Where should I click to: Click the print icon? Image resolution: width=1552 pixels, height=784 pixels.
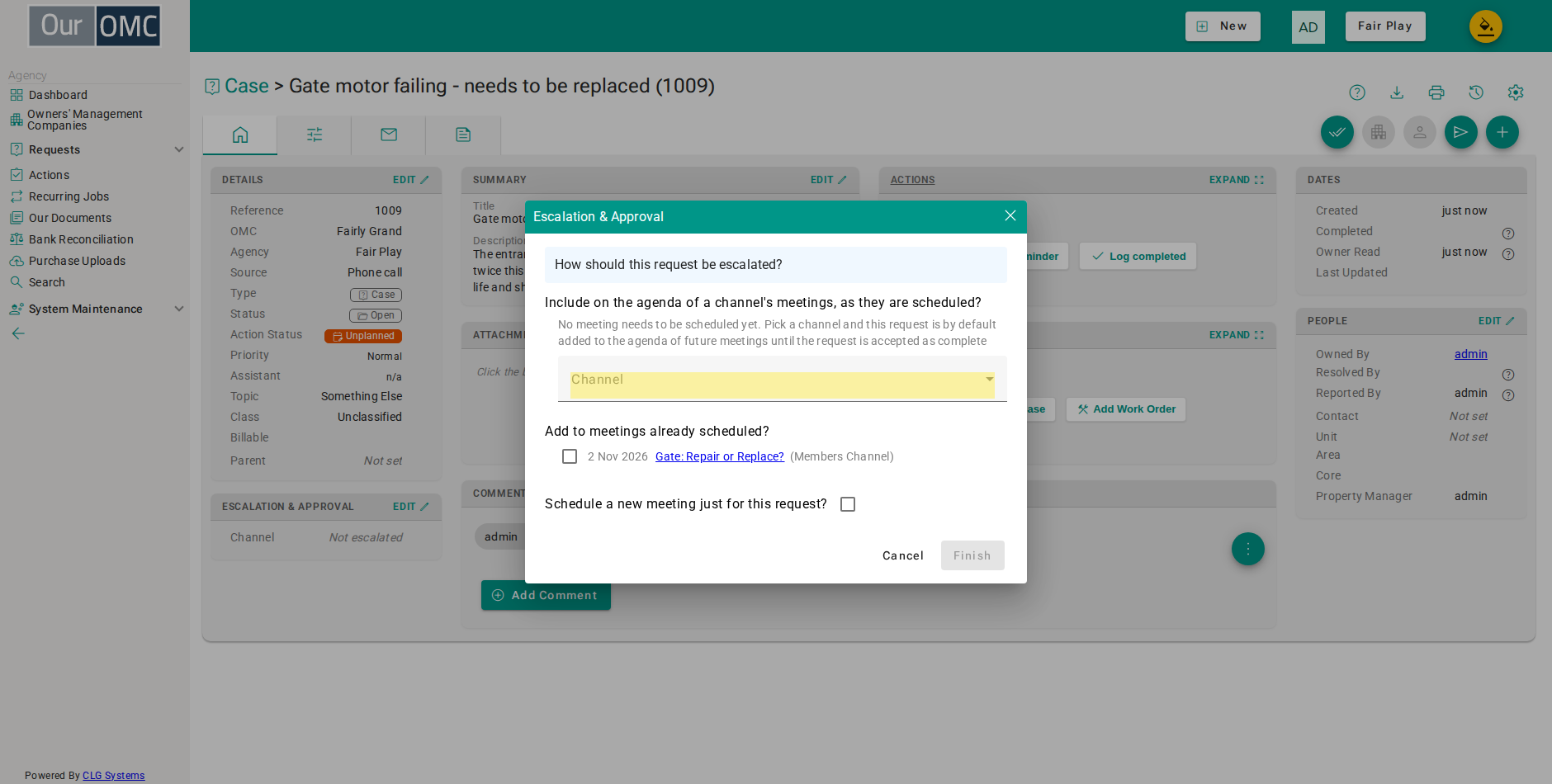[1436, 92]
